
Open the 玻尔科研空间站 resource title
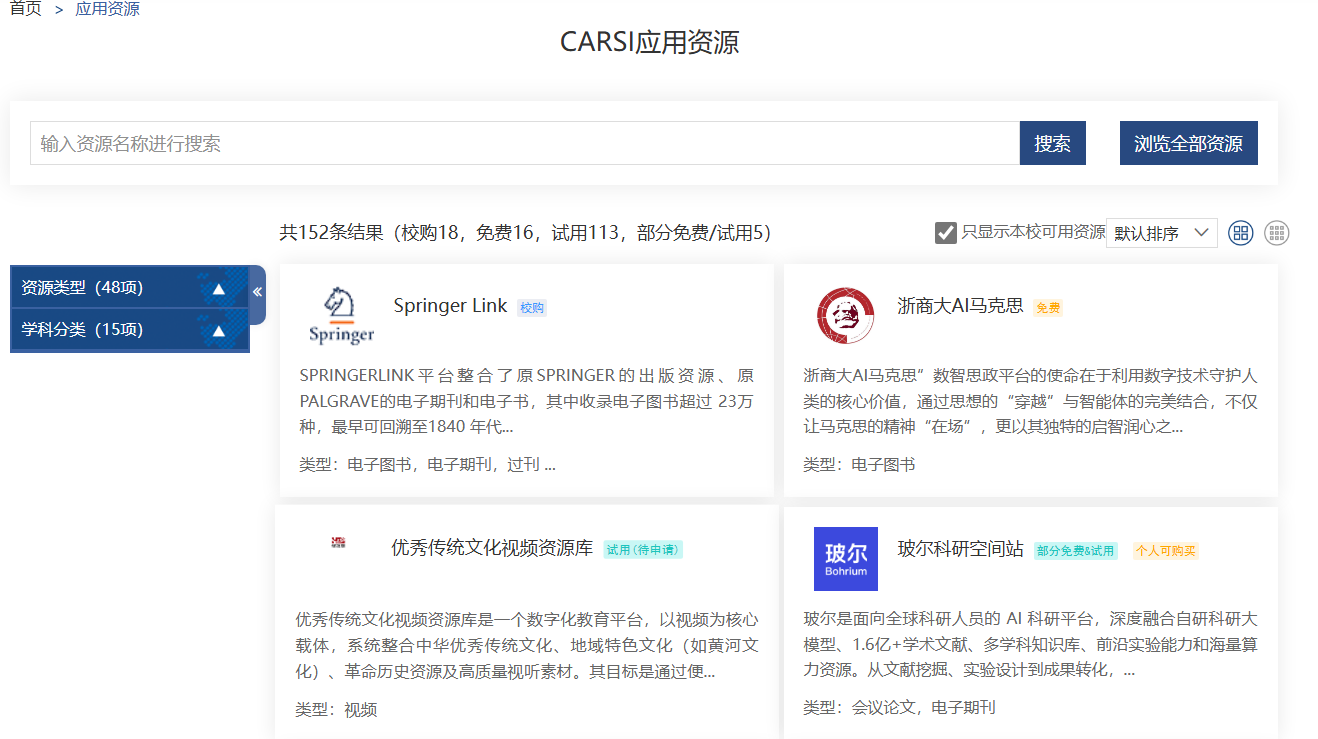click(x=961, y=548)
